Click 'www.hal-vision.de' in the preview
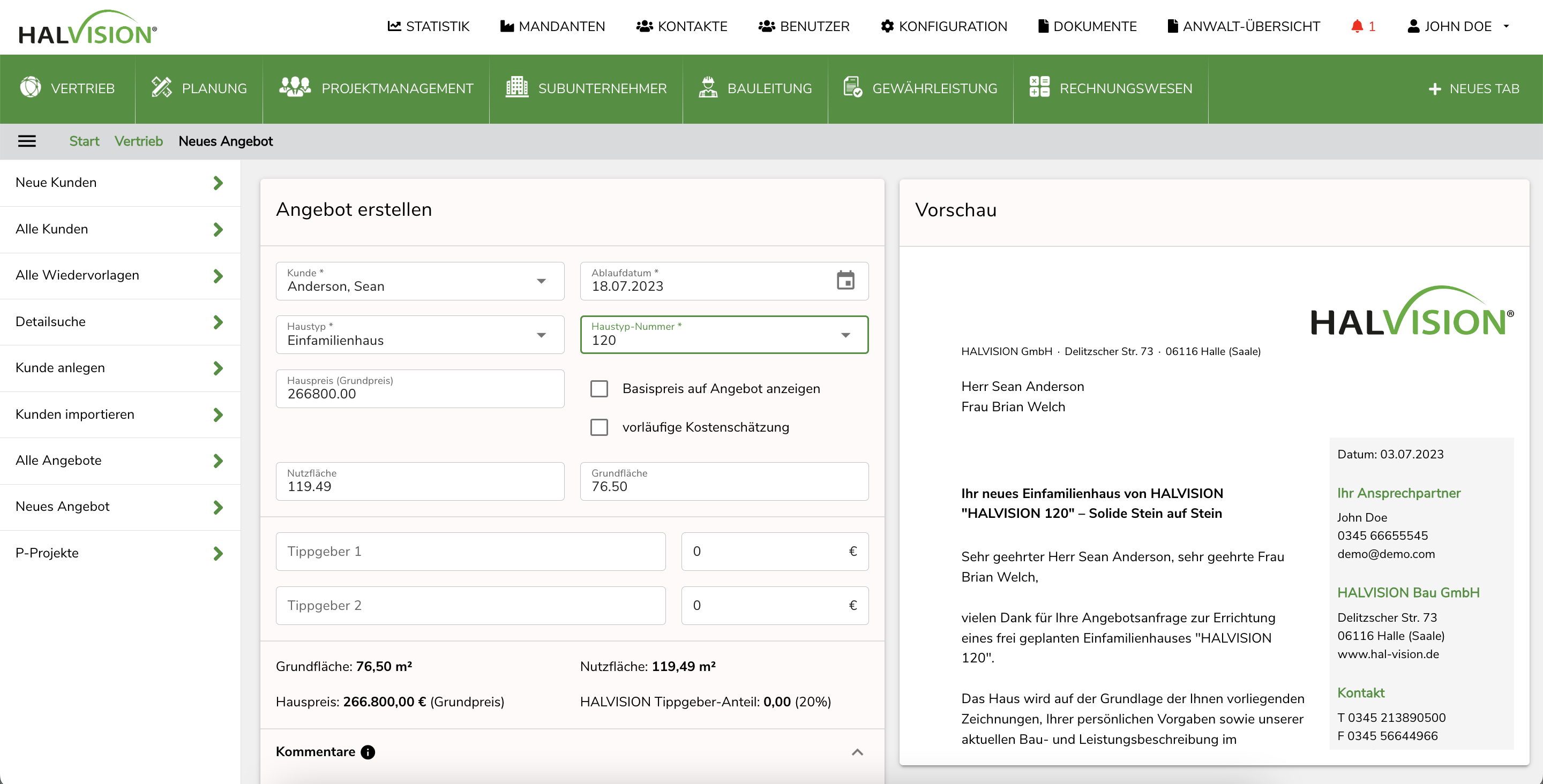 click(x=1388, y=654)
